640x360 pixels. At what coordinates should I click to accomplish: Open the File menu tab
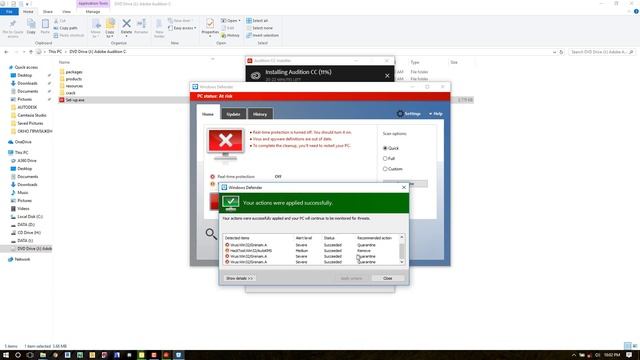tap(9, 12)
